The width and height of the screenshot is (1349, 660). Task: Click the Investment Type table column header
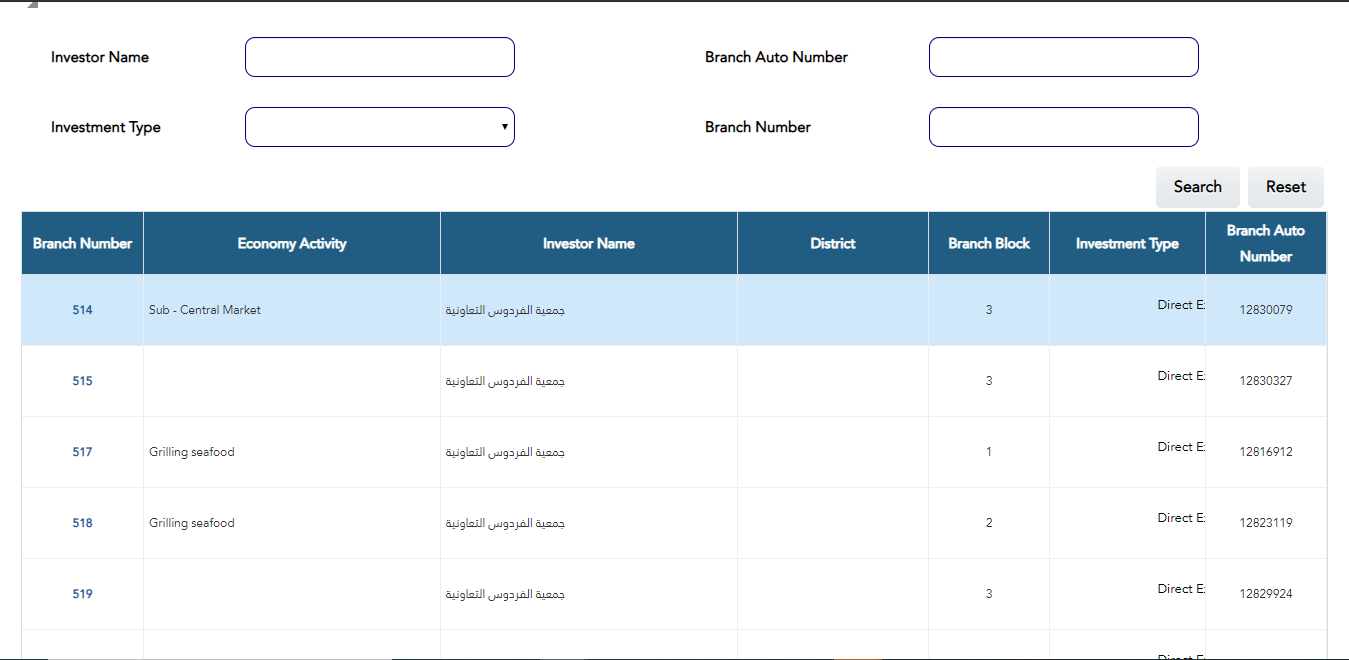tap(1127, 243)
